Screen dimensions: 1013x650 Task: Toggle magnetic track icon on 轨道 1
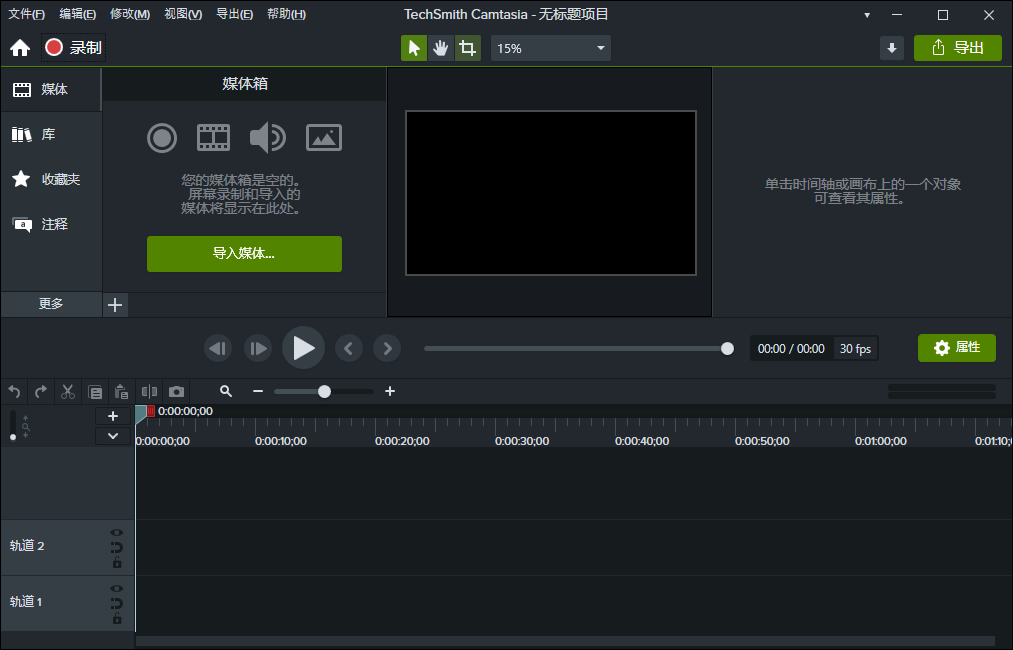(116, 603)
